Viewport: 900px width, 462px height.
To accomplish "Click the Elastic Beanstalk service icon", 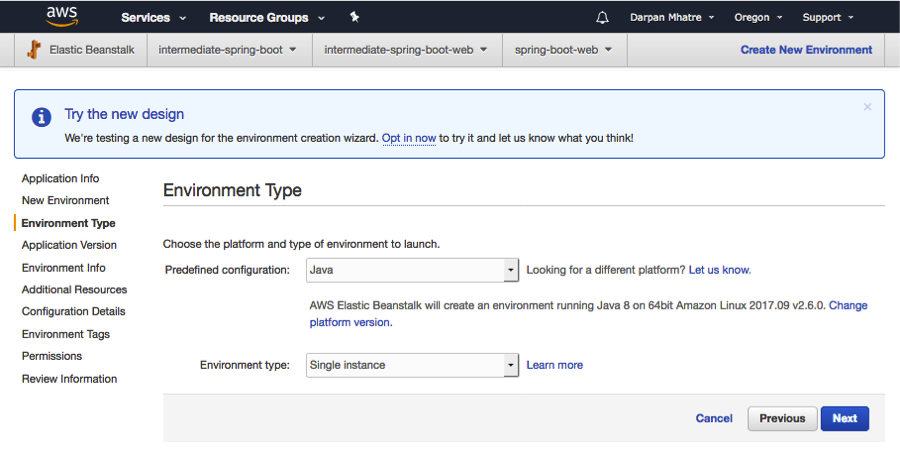I will 34,50.
